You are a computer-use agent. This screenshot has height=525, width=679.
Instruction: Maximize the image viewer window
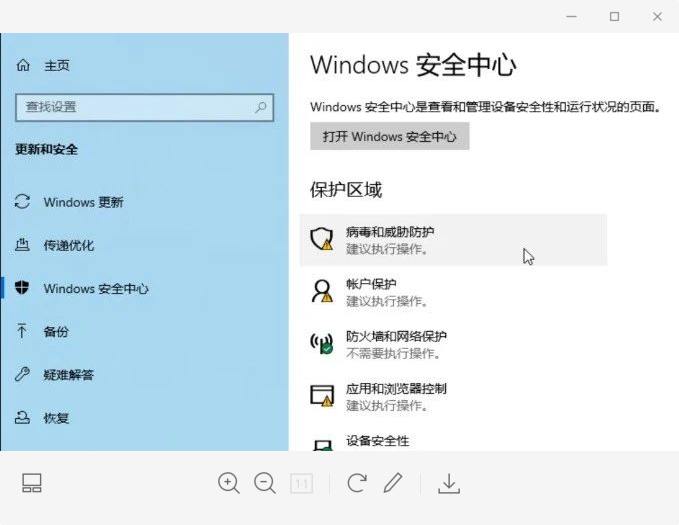tap(614, 16)
